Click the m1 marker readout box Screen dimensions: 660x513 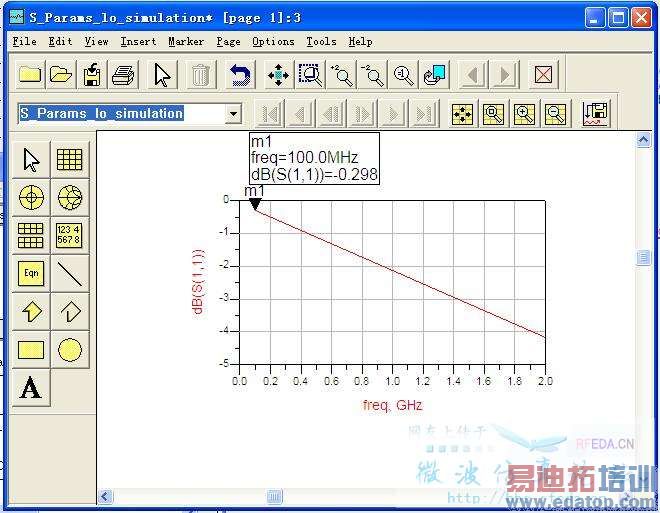click(x=314, y=158)
